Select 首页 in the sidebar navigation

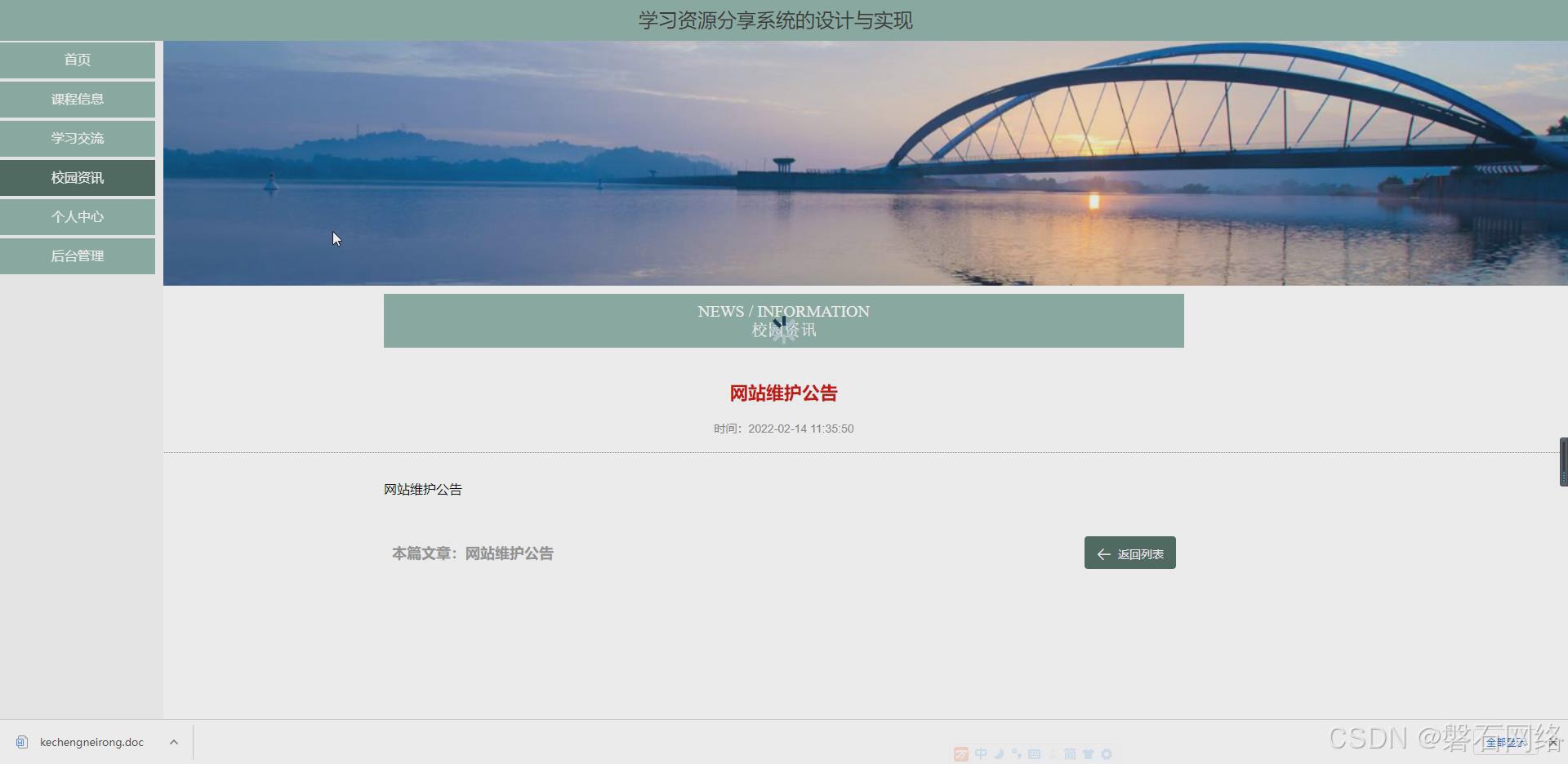click(78, 60)
